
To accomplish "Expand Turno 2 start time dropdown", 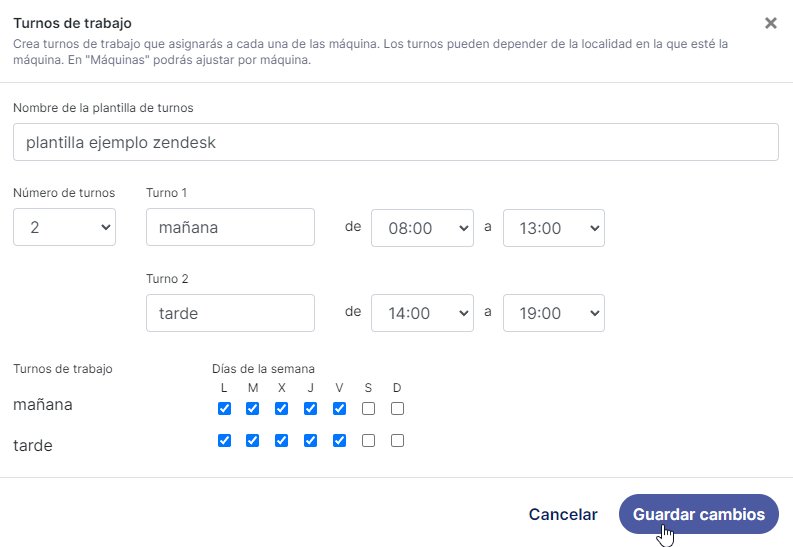I will (x=421, y=313).
